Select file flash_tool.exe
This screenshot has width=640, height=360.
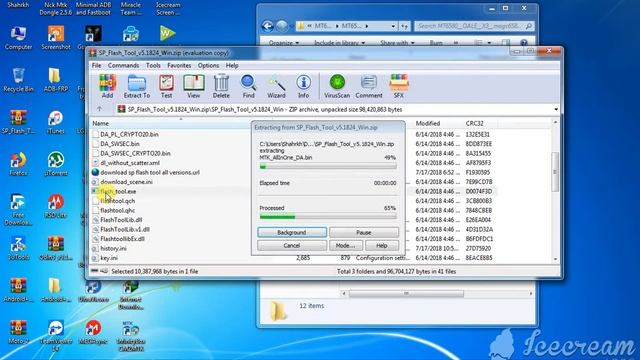(x=118, y=191)
